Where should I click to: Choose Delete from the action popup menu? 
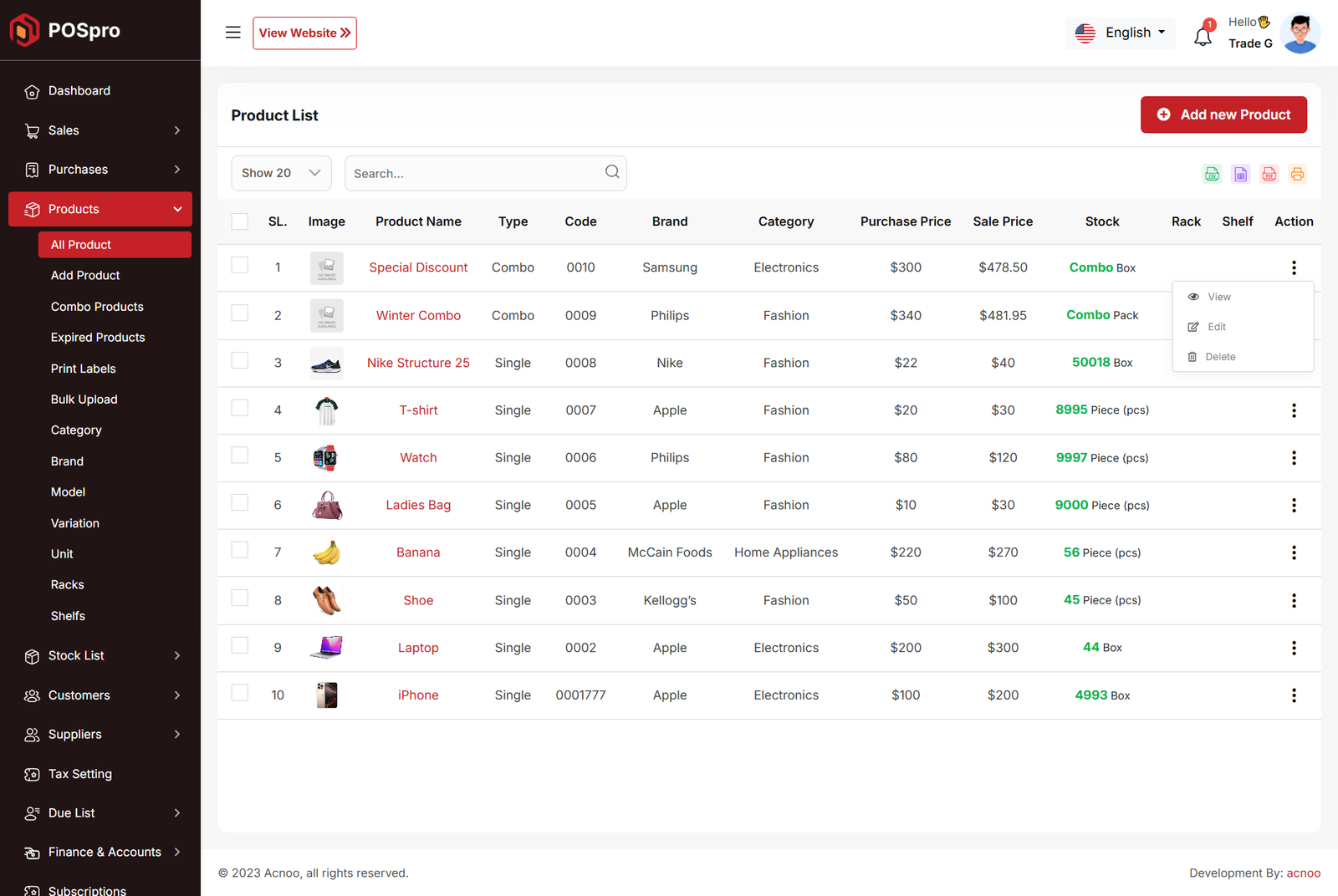click(1219, 357)
